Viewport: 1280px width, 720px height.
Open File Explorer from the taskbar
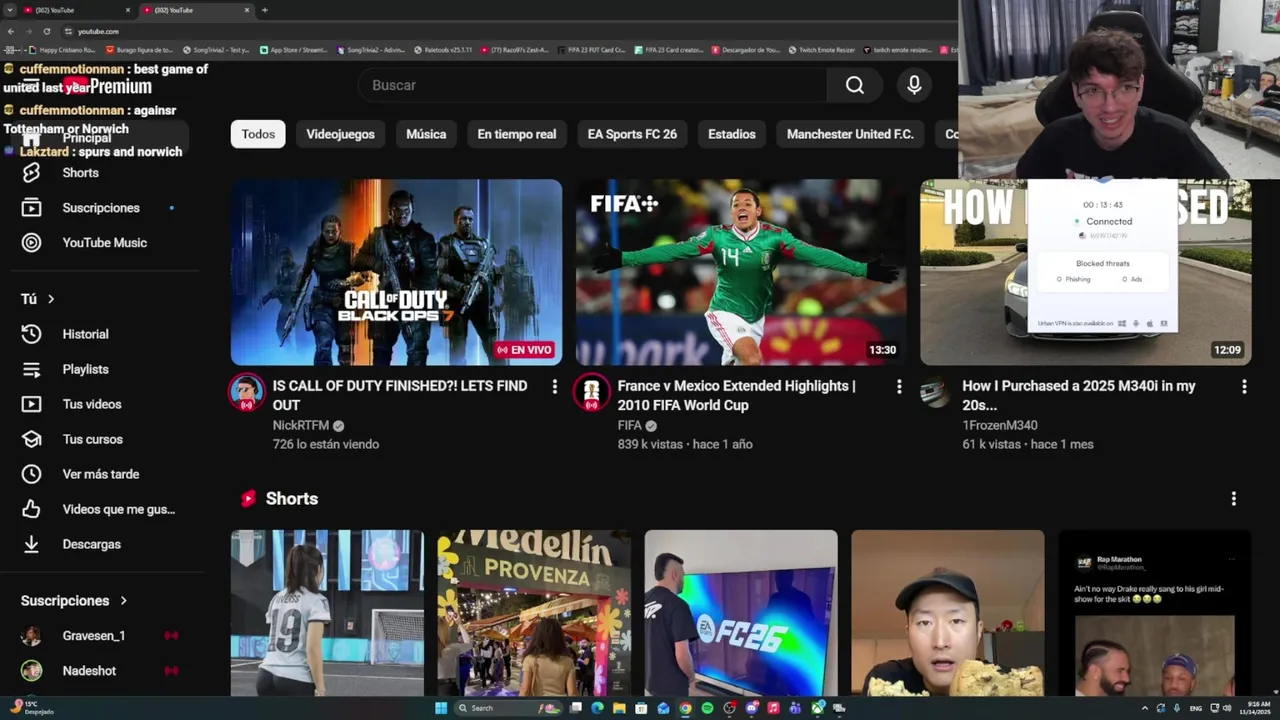[619, 708]
